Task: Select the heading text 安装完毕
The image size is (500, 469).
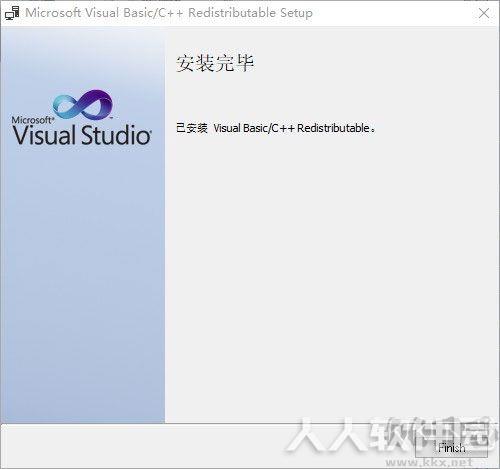Action: (215, 63)
